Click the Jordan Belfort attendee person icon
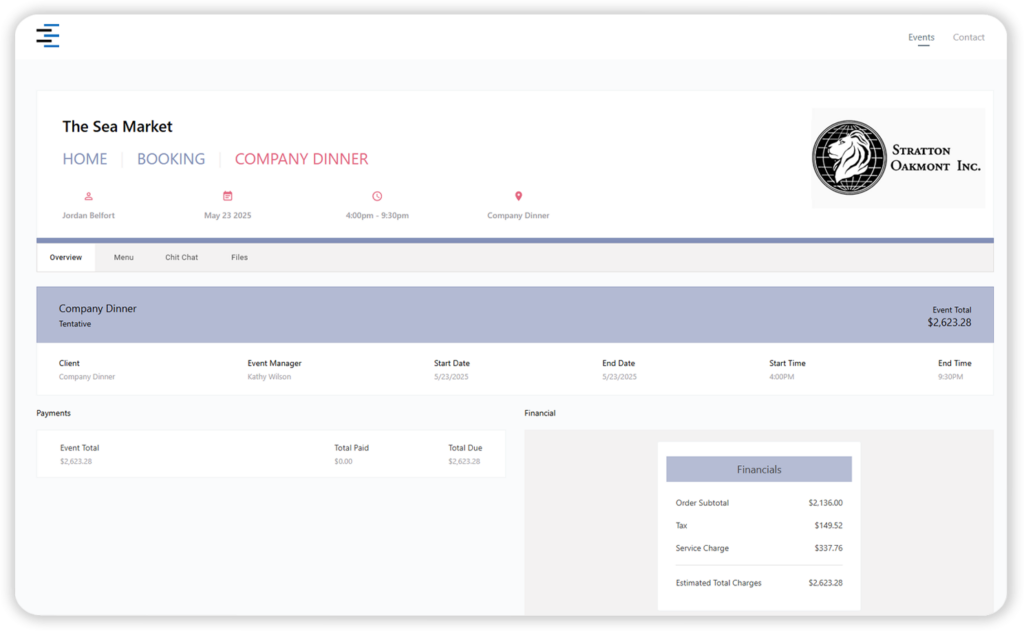Image resolution: width=1024 pixels, height=631 pixels. tap(88, 197)
